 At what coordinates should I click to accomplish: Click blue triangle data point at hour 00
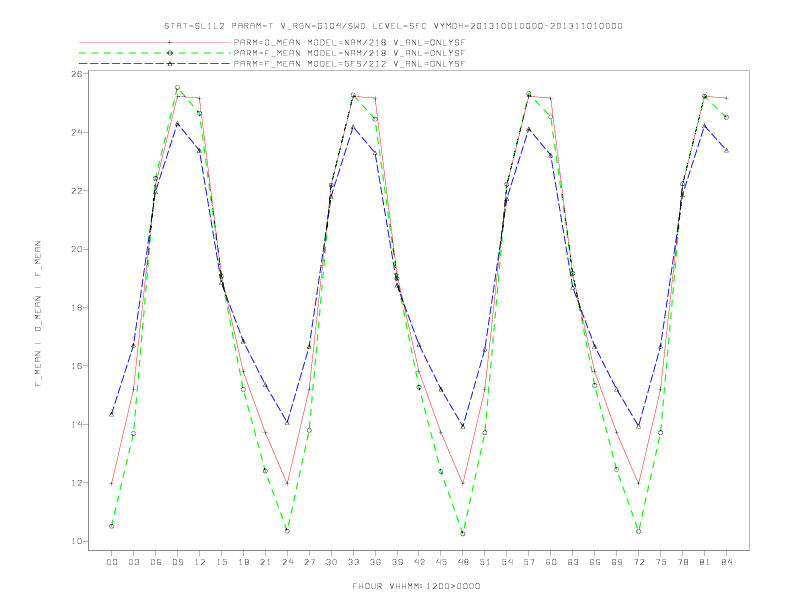tap(111, 415)
